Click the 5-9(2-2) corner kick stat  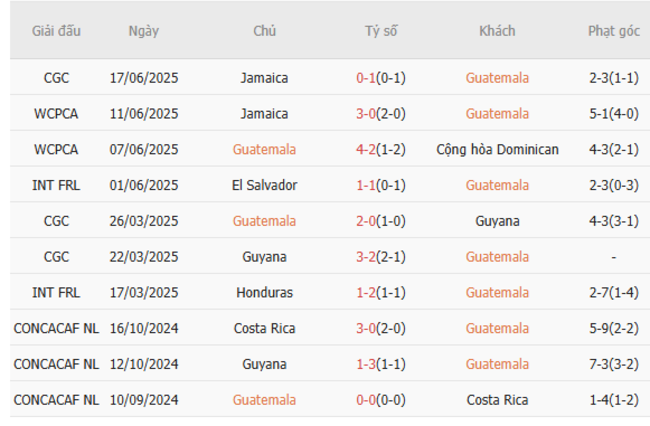[614, 328]
